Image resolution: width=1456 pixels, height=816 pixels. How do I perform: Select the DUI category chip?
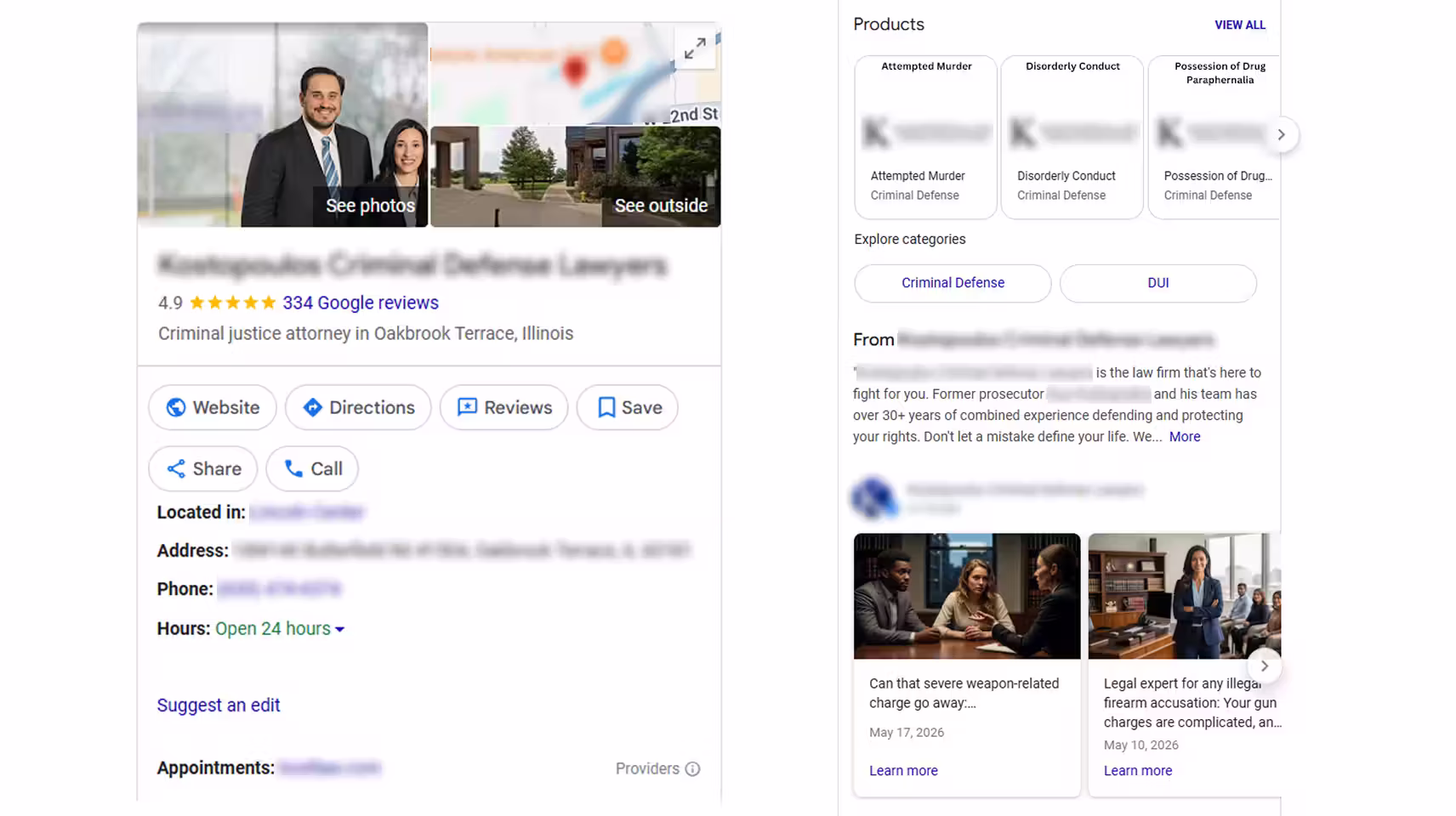1158,283
